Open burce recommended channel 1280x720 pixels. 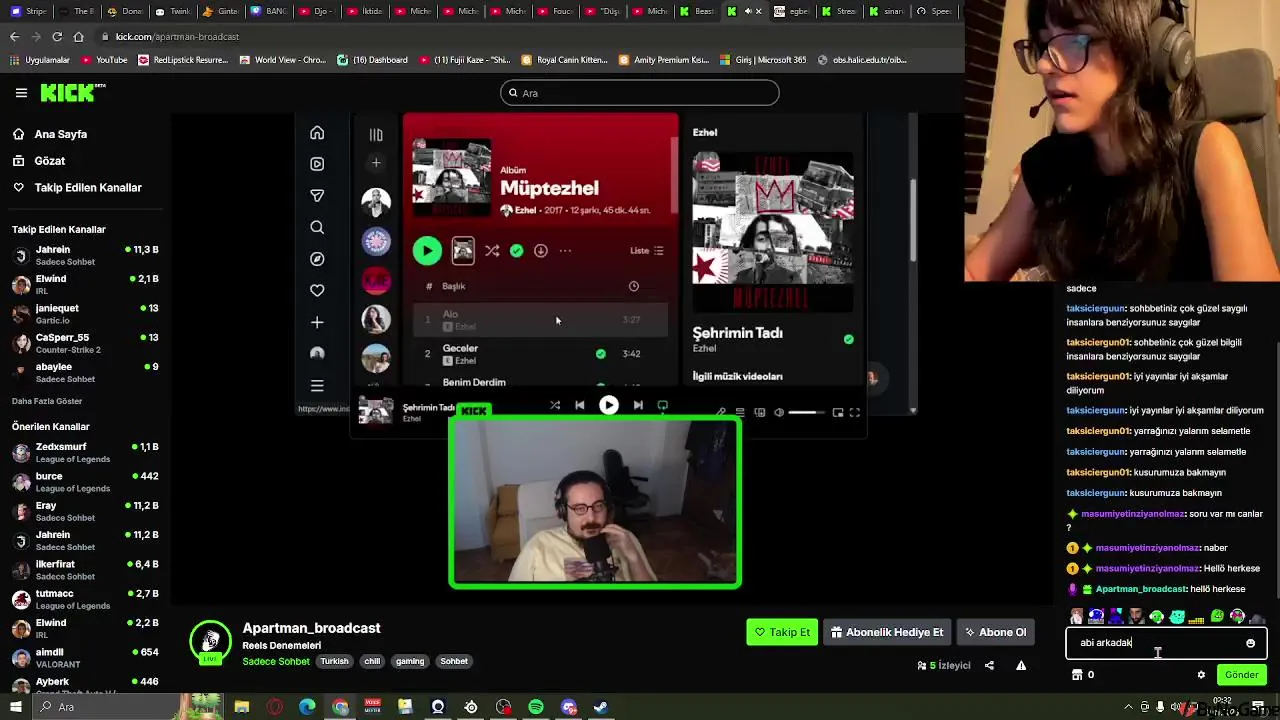(x=84, y=482)
